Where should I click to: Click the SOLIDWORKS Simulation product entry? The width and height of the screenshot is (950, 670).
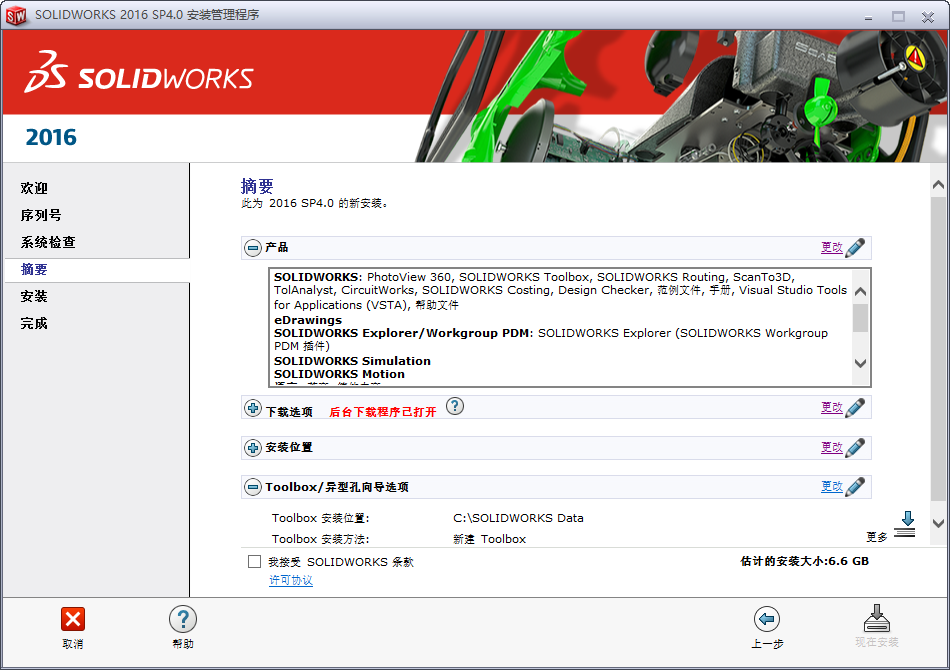[352, 361]
